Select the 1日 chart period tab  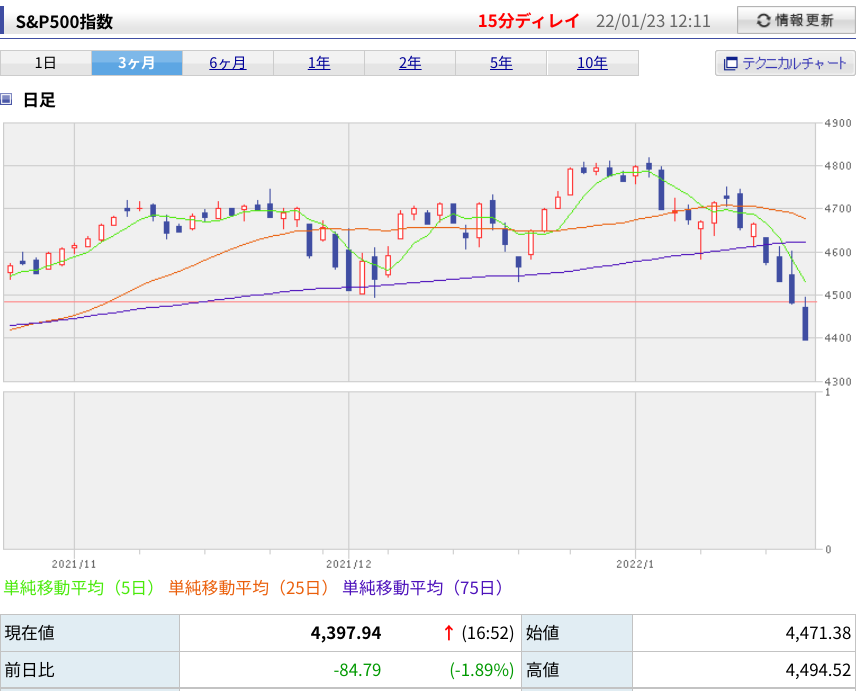46,63
